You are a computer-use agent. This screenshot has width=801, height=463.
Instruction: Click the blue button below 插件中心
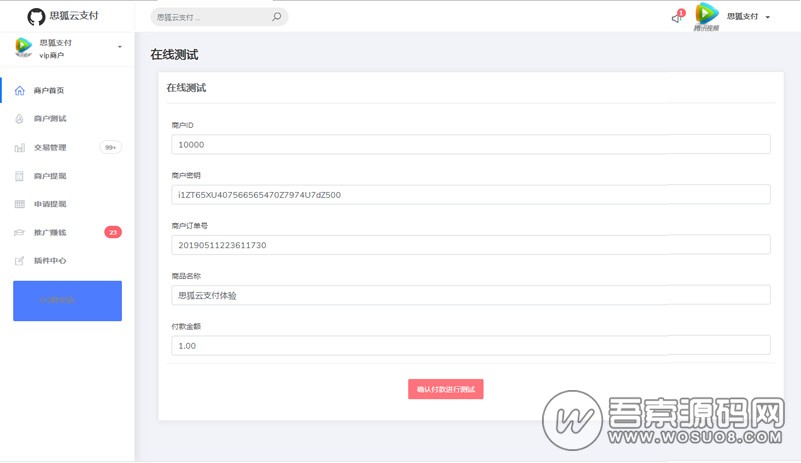coord(67,300)
